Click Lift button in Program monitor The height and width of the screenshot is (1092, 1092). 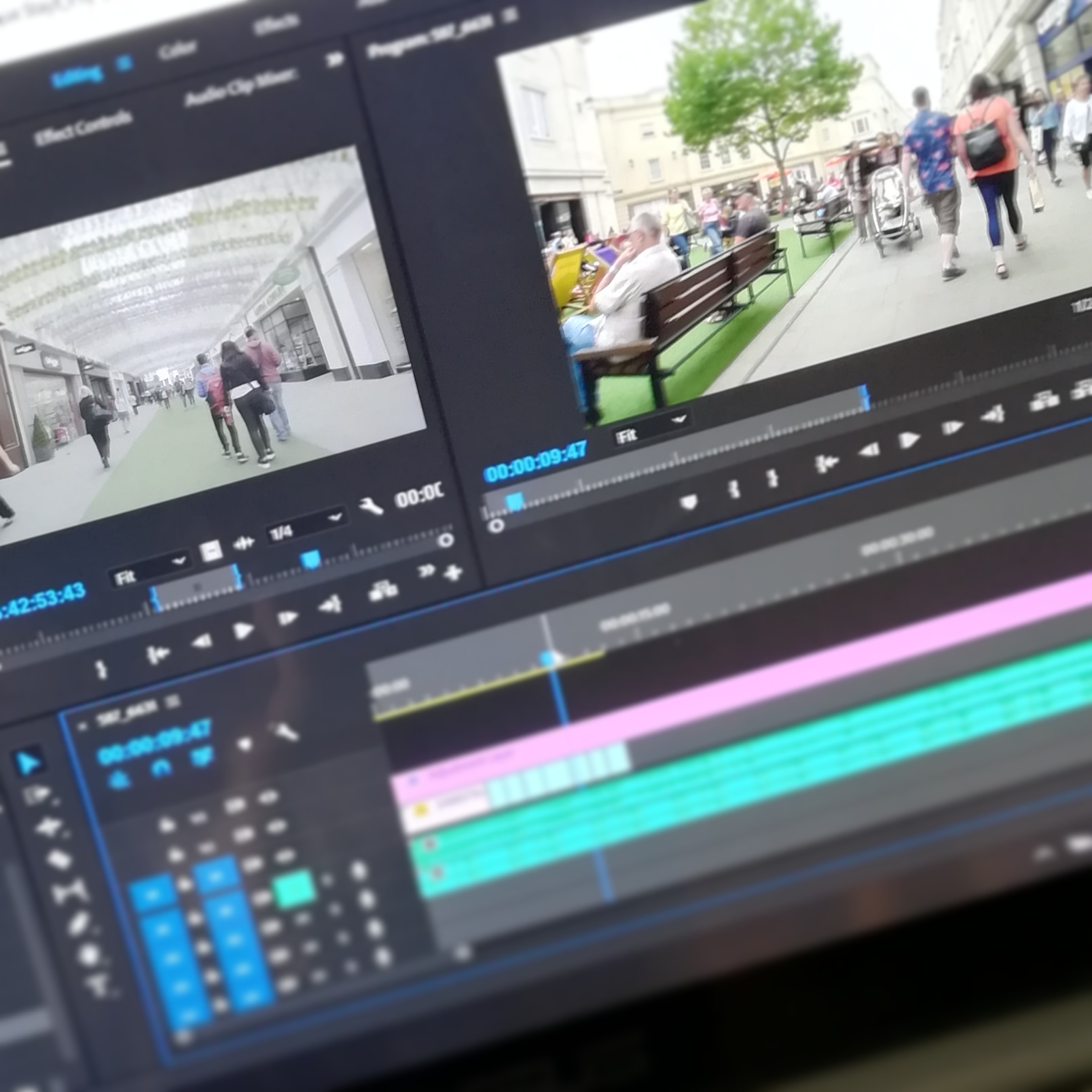tap(1044, 400)
